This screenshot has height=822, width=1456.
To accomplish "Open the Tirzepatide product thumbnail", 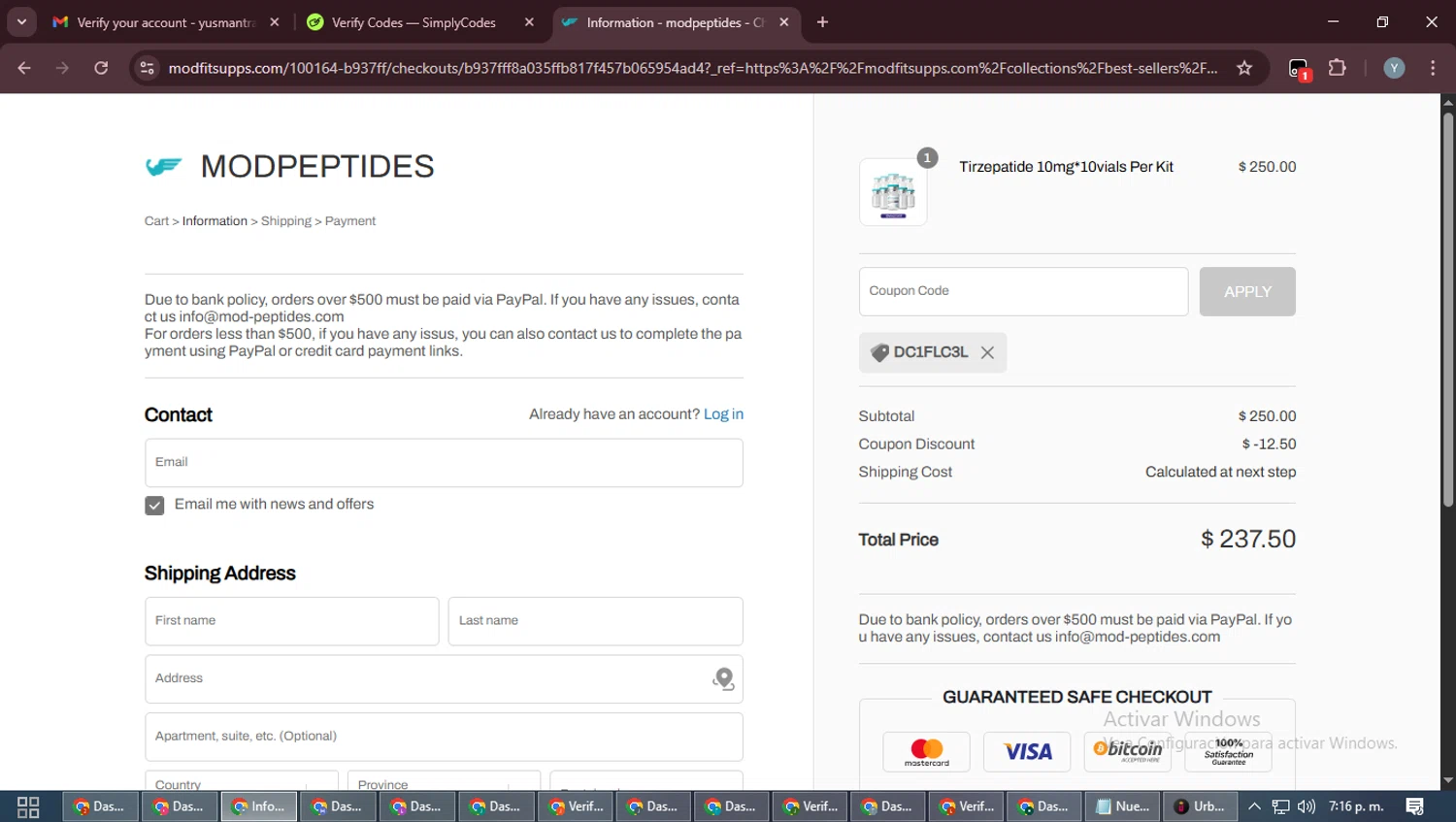I will pos(893,192).
